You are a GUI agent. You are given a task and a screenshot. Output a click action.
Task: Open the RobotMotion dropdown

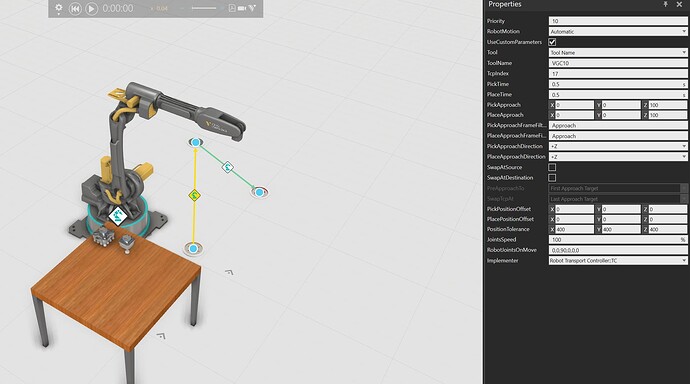pos(618,32)
